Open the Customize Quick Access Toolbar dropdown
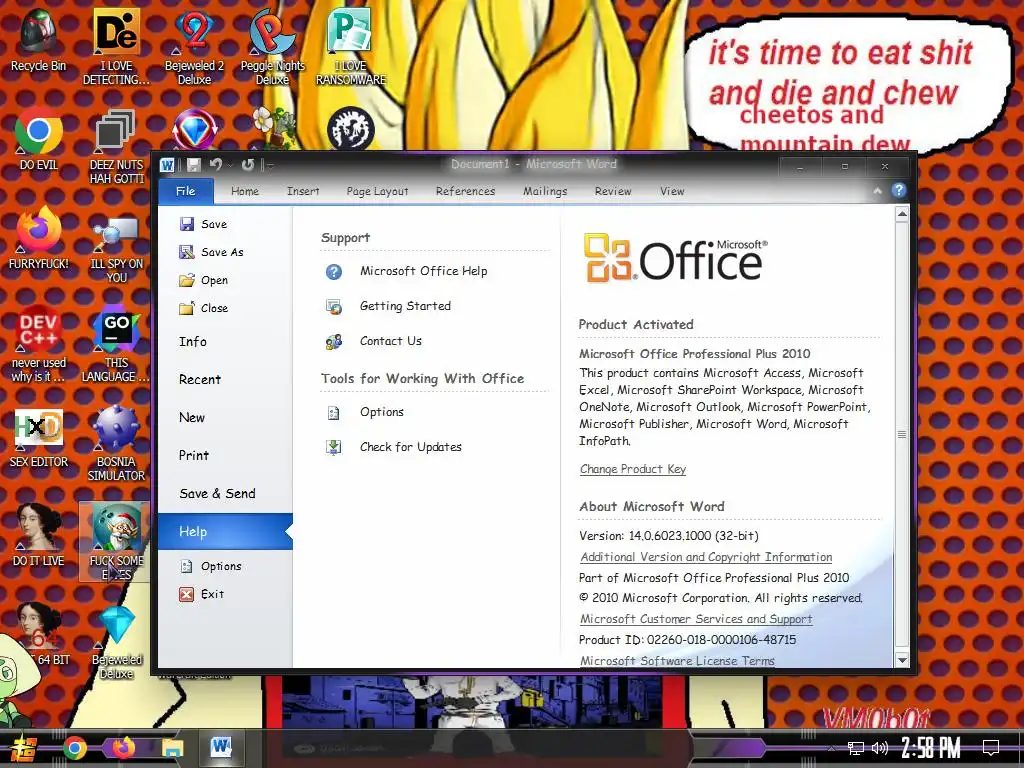Viewport: 1024px width, 768px height. point(270,165)
